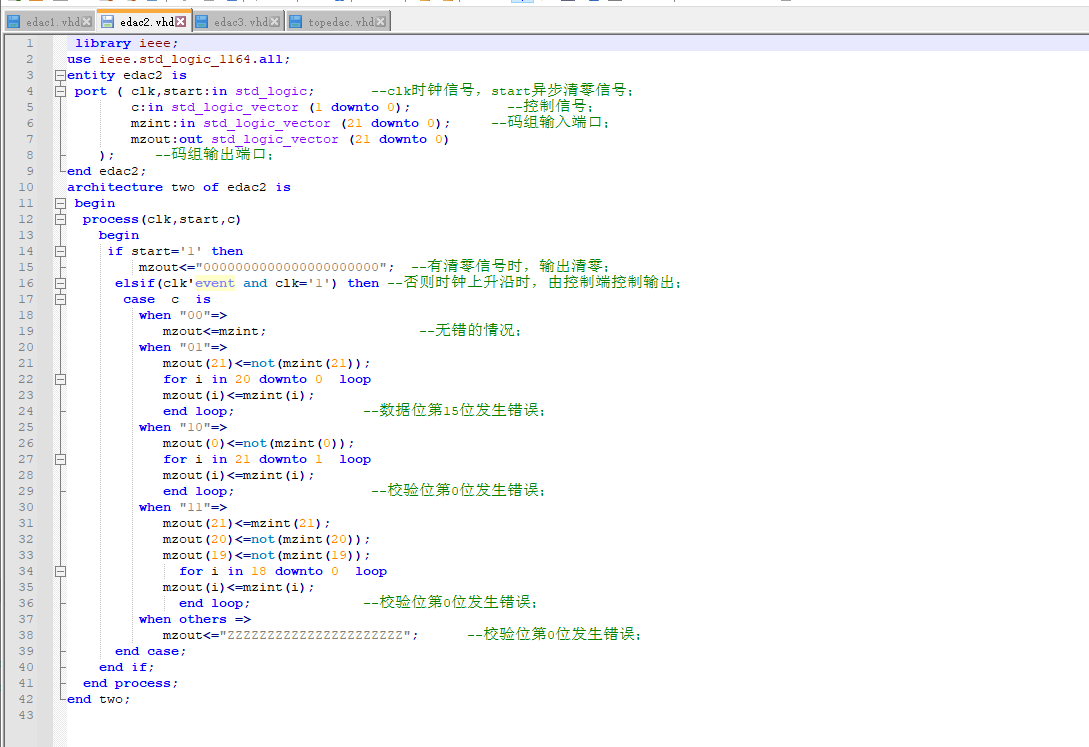Collapse the architecture begin fold at line 11
The image size is (1089, 747).
[60, 203]
